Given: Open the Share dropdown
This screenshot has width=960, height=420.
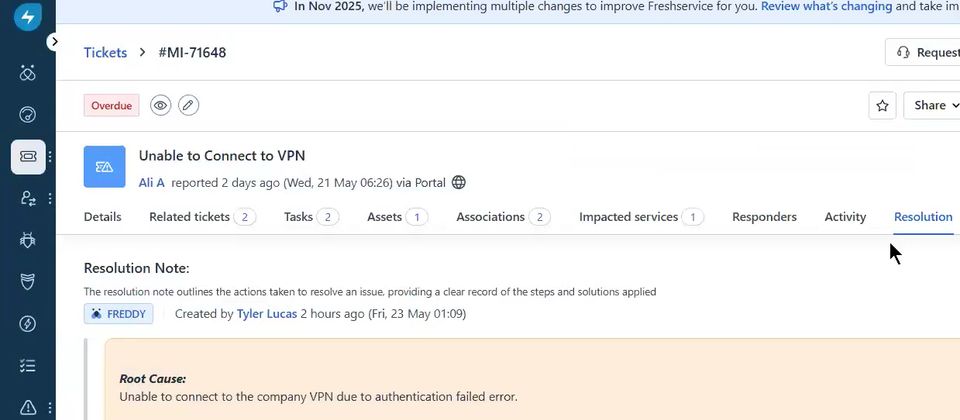Looking at the screenshot, I should coord(932,105).
